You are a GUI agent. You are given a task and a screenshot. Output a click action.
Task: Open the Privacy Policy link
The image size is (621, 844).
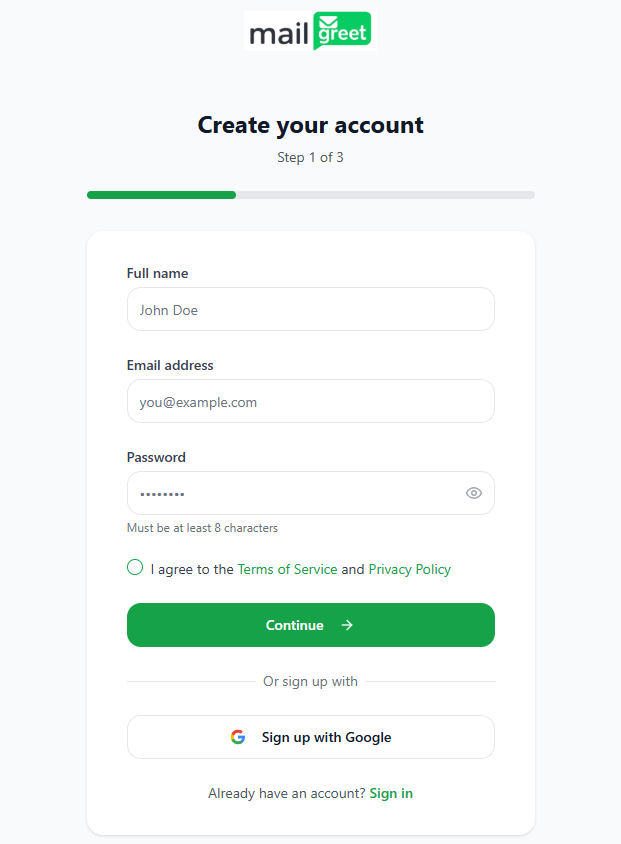(409, 568)
